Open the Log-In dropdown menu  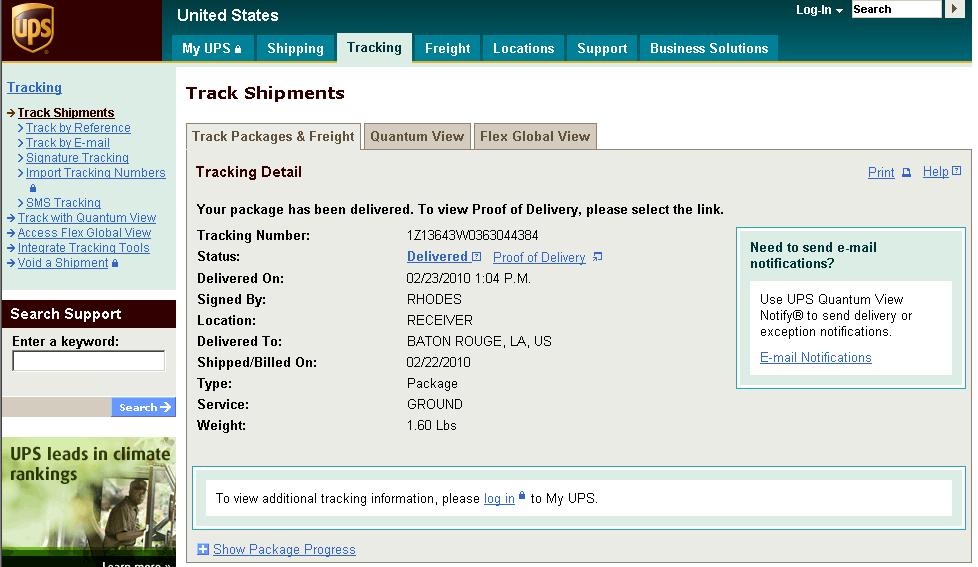click(819, 10)
